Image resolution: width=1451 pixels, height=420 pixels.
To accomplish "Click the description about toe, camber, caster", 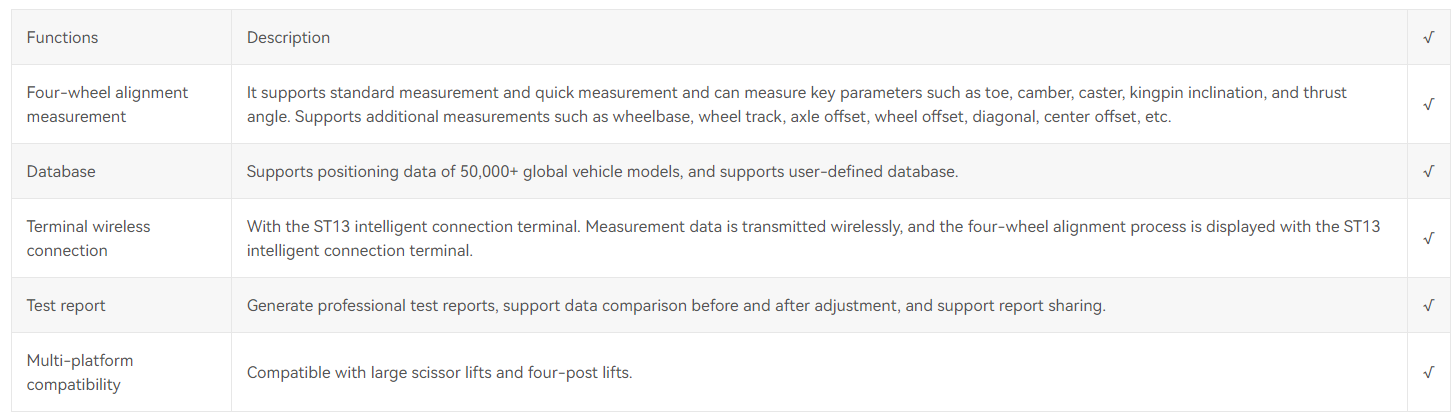I will 797,104.
